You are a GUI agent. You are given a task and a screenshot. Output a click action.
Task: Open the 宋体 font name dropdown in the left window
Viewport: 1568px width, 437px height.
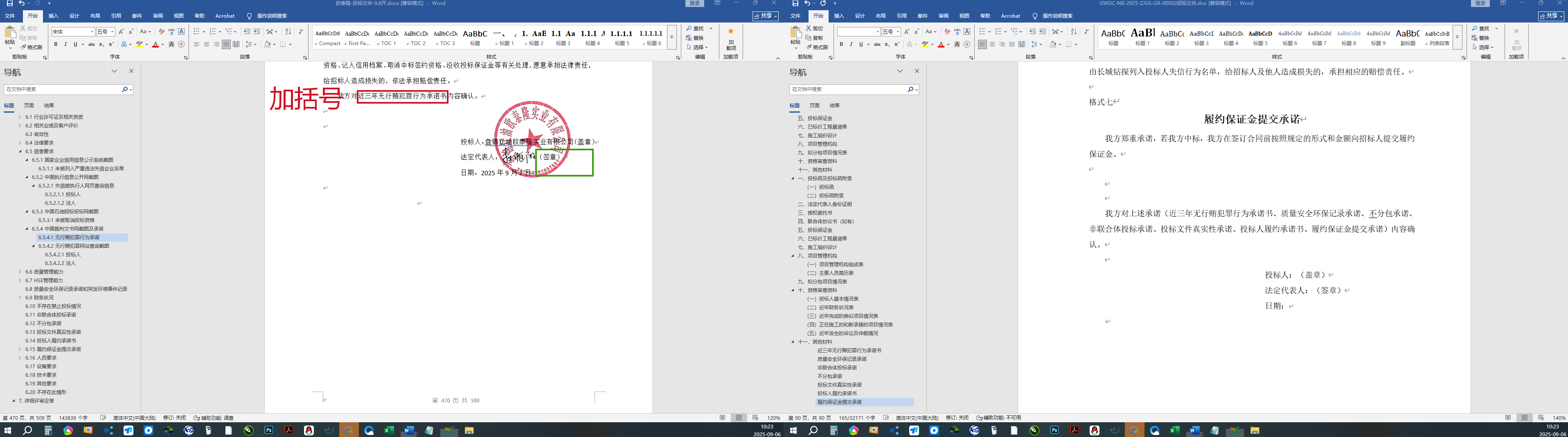92,32
